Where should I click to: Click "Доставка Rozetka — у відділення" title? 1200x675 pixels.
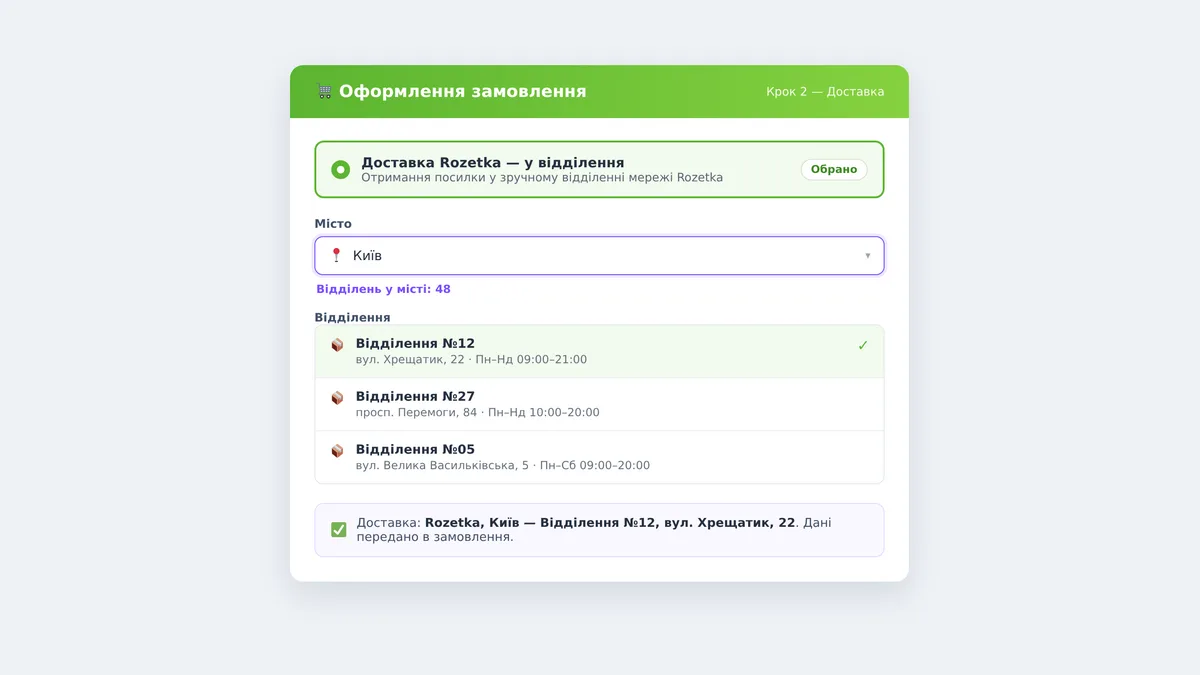pyautogui.click(x=492, y=162)
